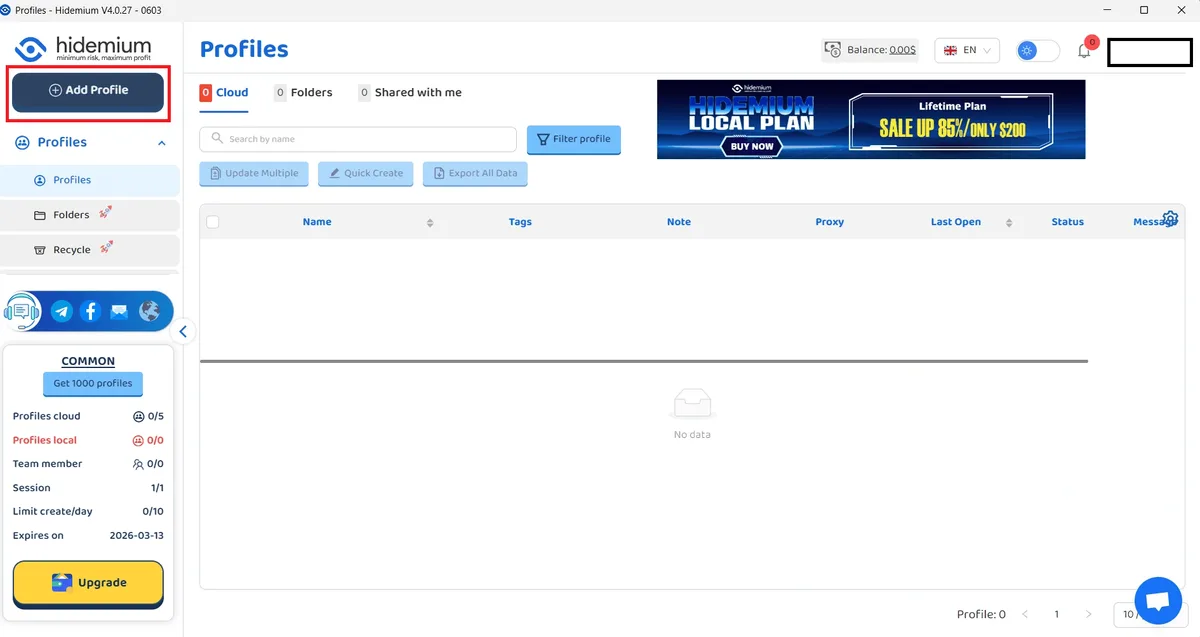Open the Facebook icon in the support bar
1200x637 pixels.
tap(91, 311)
